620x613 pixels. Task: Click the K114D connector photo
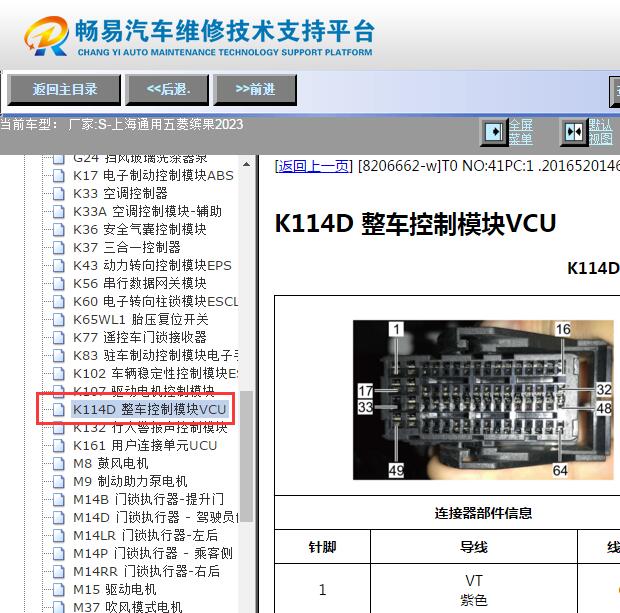click(x=483, y=400)
